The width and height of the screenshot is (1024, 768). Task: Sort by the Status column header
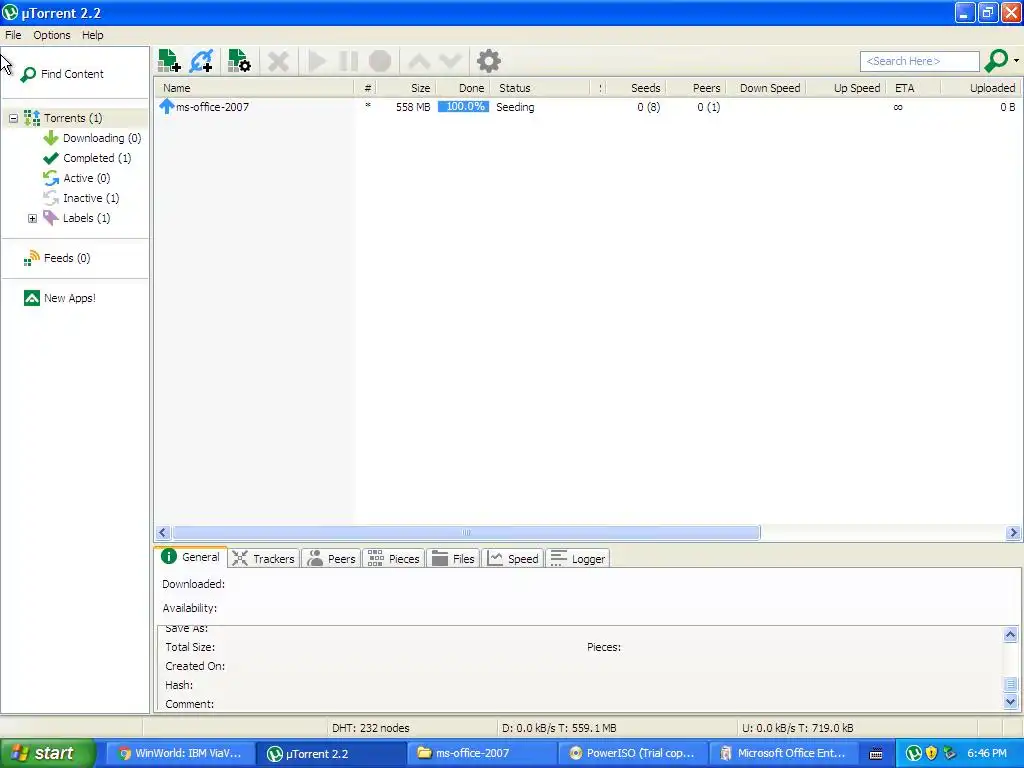539,88
